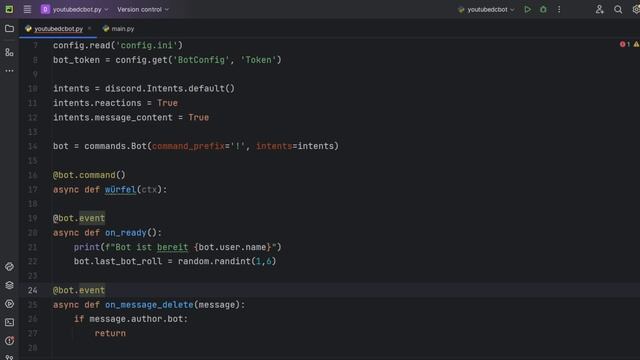Click the error count indicator
Viewport: 640px width, 360px height.
coord(624,44)
